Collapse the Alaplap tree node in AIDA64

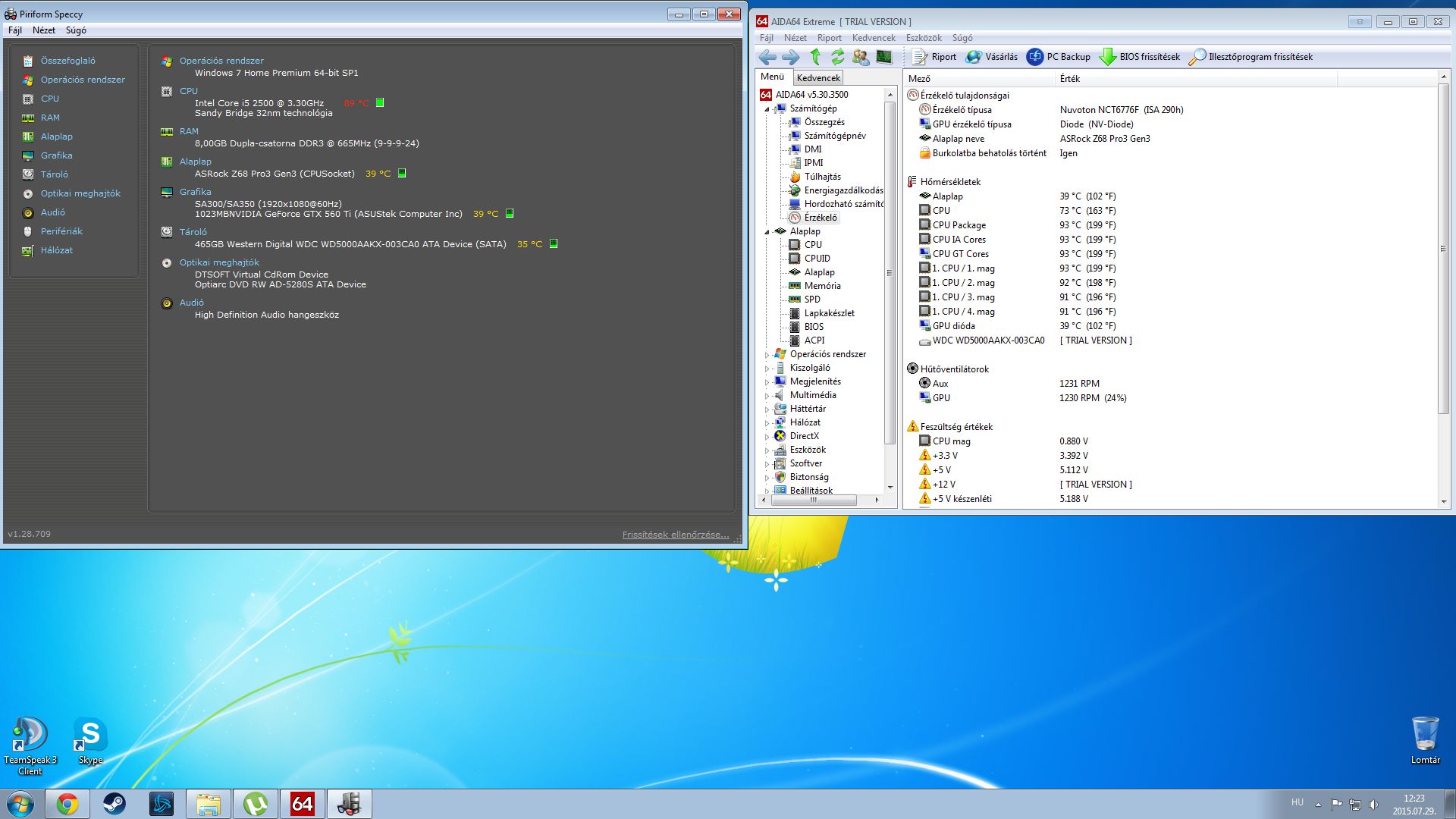click(767, 232)
